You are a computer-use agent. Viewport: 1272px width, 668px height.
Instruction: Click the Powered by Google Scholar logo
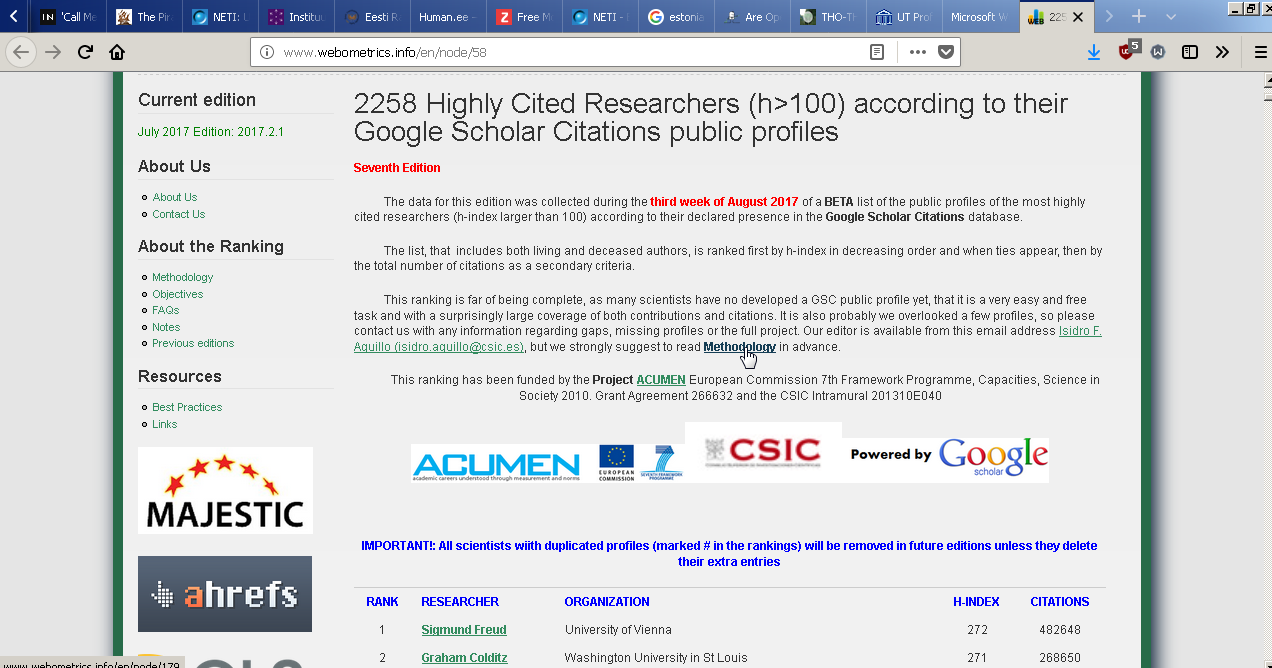pos(948,457)
